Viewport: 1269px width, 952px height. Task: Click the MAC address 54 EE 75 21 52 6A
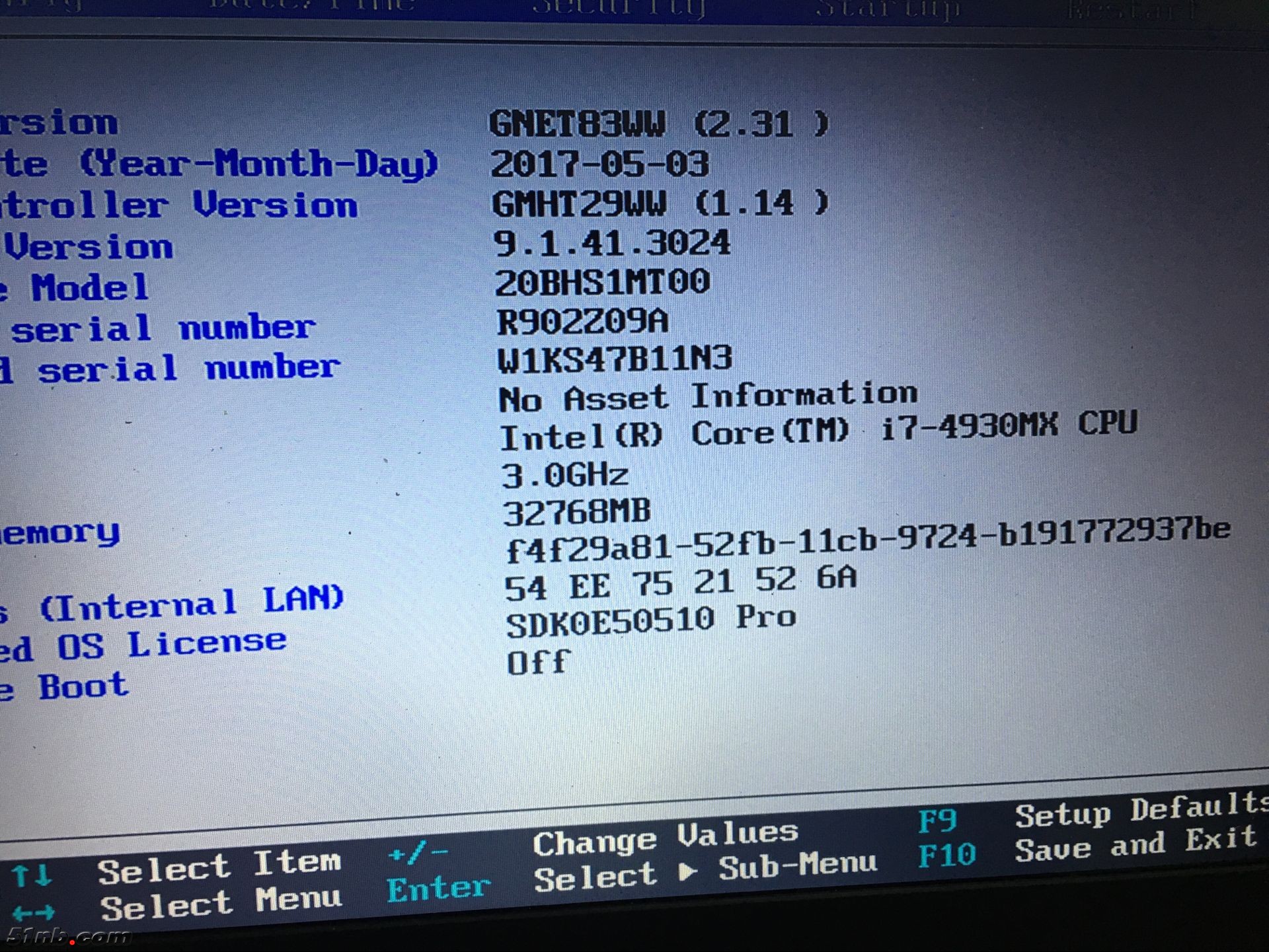680,583
